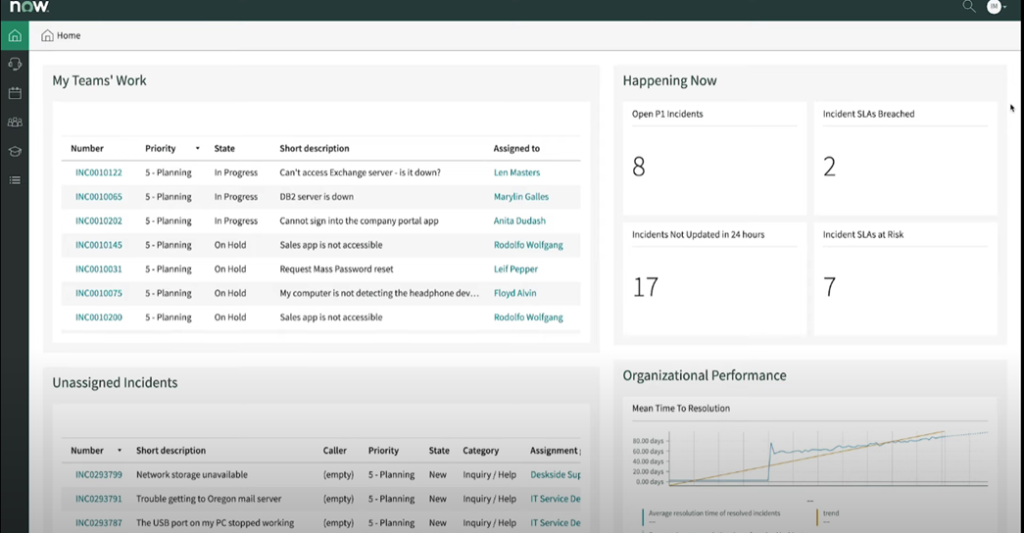
Task: Open unassigned incident INC0293799
Action: [98, 475]
